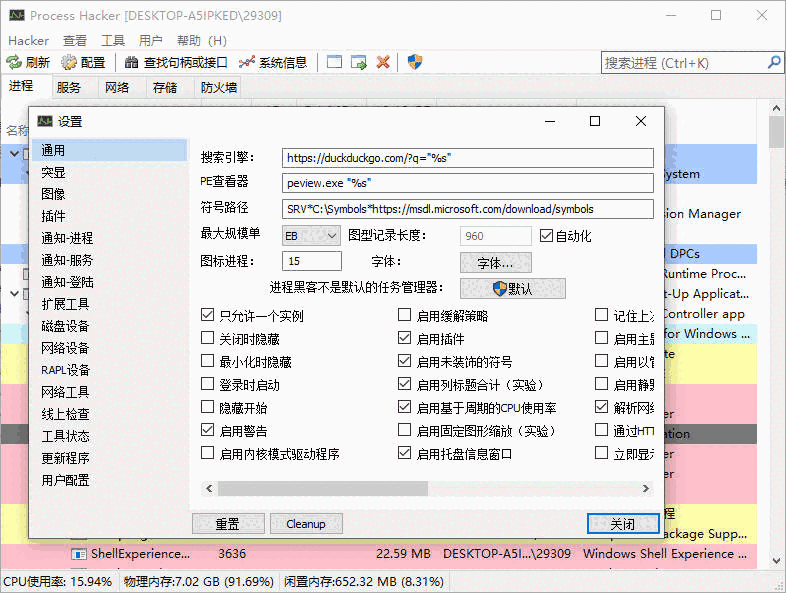Click the scroll right arrow in settings

[x=646, y=488]
